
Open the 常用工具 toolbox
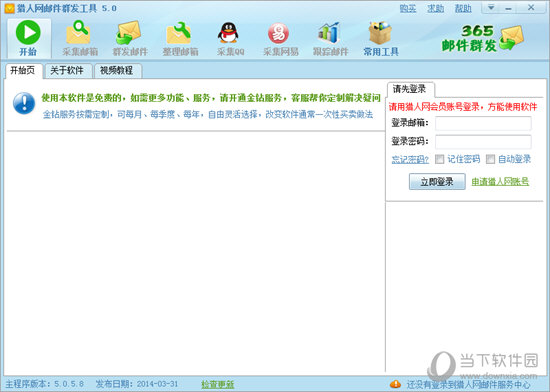pyautogui.click(x=381, y=38)
